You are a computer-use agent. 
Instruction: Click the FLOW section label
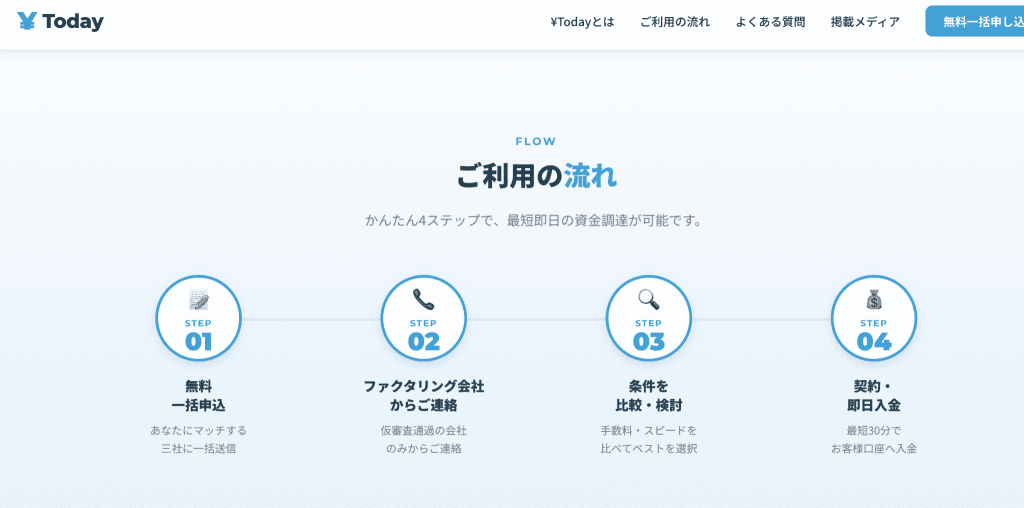tap(536, 141)
